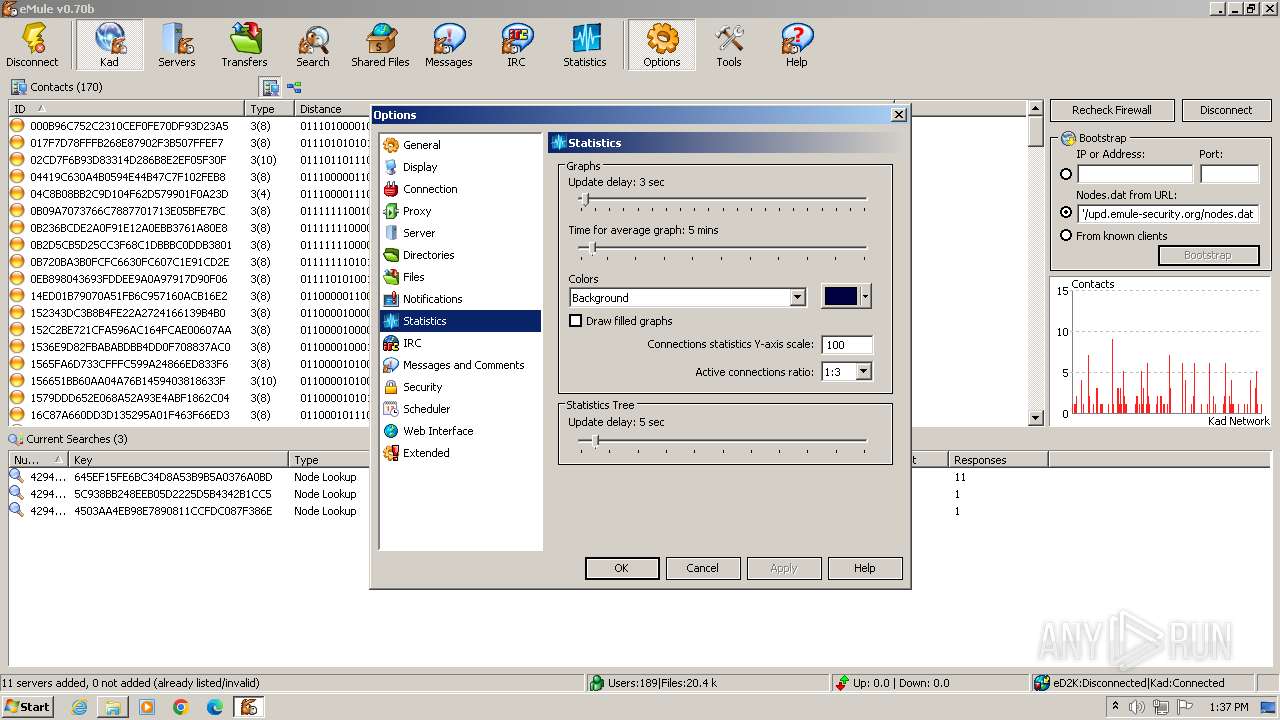Sort contacts by Type column header

pos(270,108)
